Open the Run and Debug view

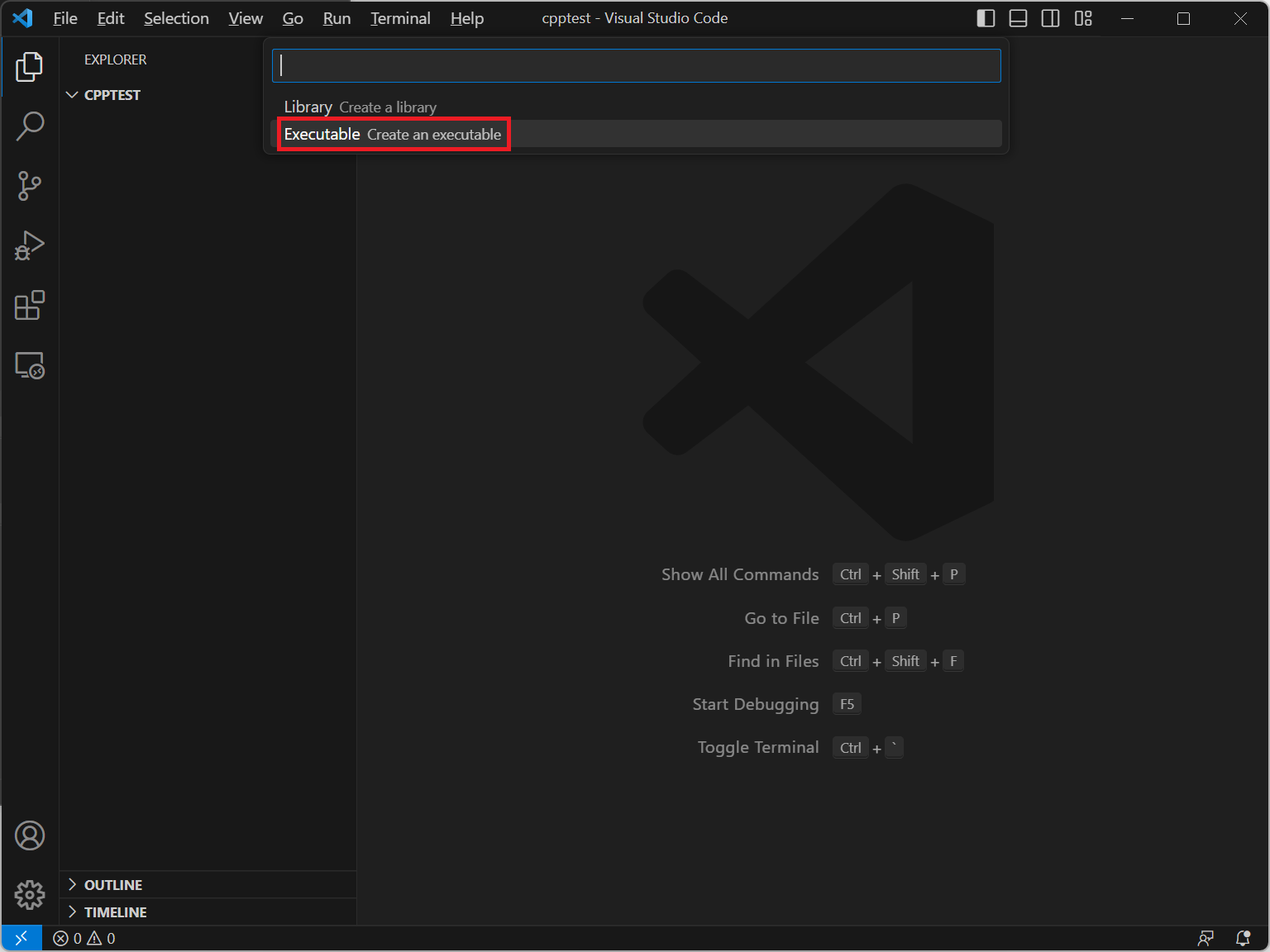coord(30,245)
